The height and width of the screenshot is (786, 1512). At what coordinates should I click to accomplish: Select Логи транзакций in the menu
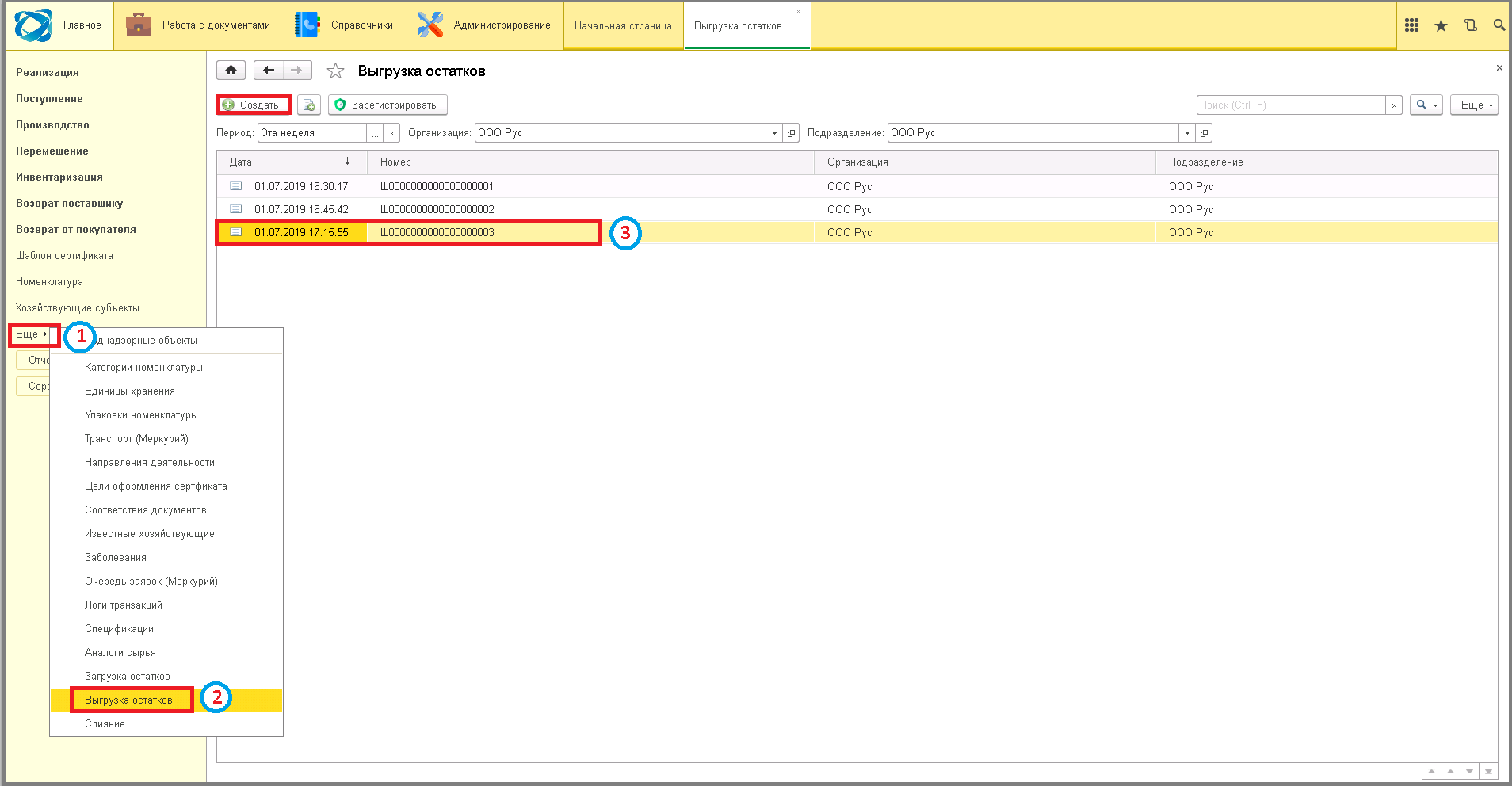point(124,605)
